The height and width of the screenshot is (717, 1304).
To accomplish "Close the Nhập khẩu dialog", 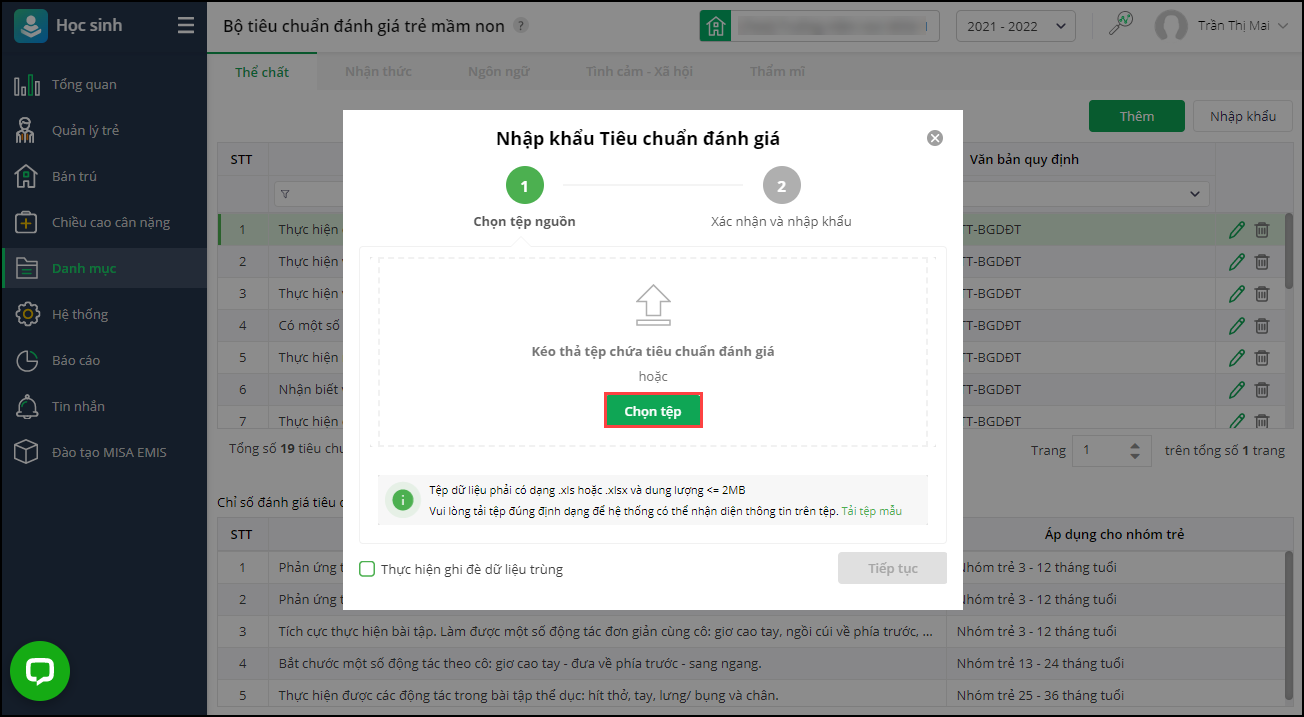I will [935, 138].
